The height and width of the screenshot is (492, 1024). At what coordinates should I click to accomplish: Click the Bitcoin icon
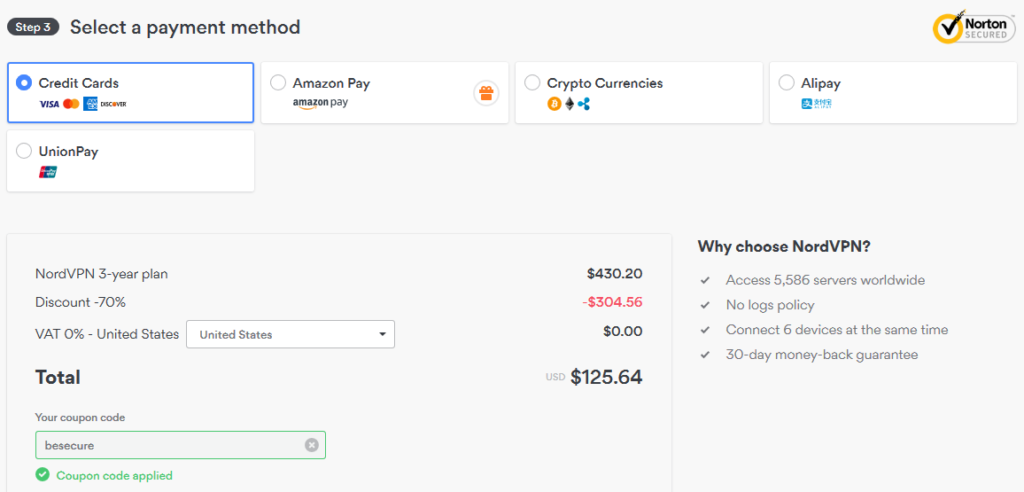(x=554, y=103)
